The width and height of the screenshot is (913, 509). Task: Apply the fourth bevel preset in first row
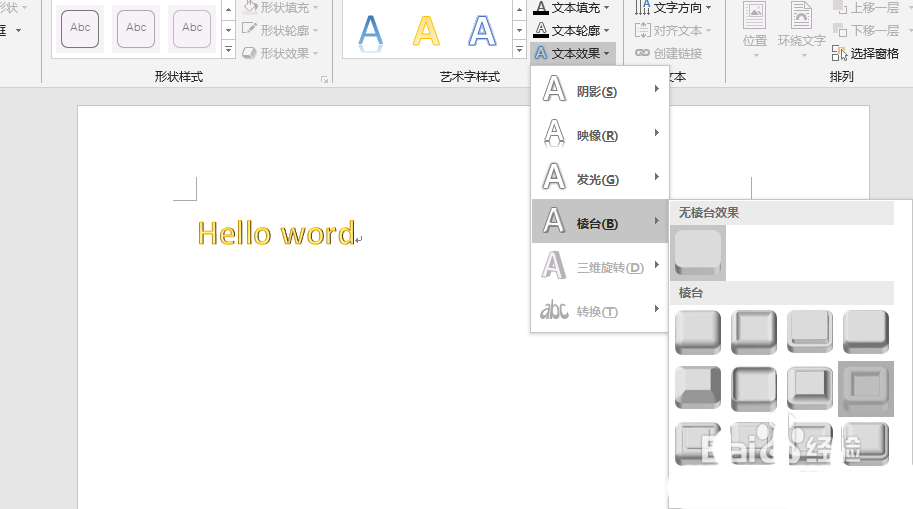tap(866, 331)
